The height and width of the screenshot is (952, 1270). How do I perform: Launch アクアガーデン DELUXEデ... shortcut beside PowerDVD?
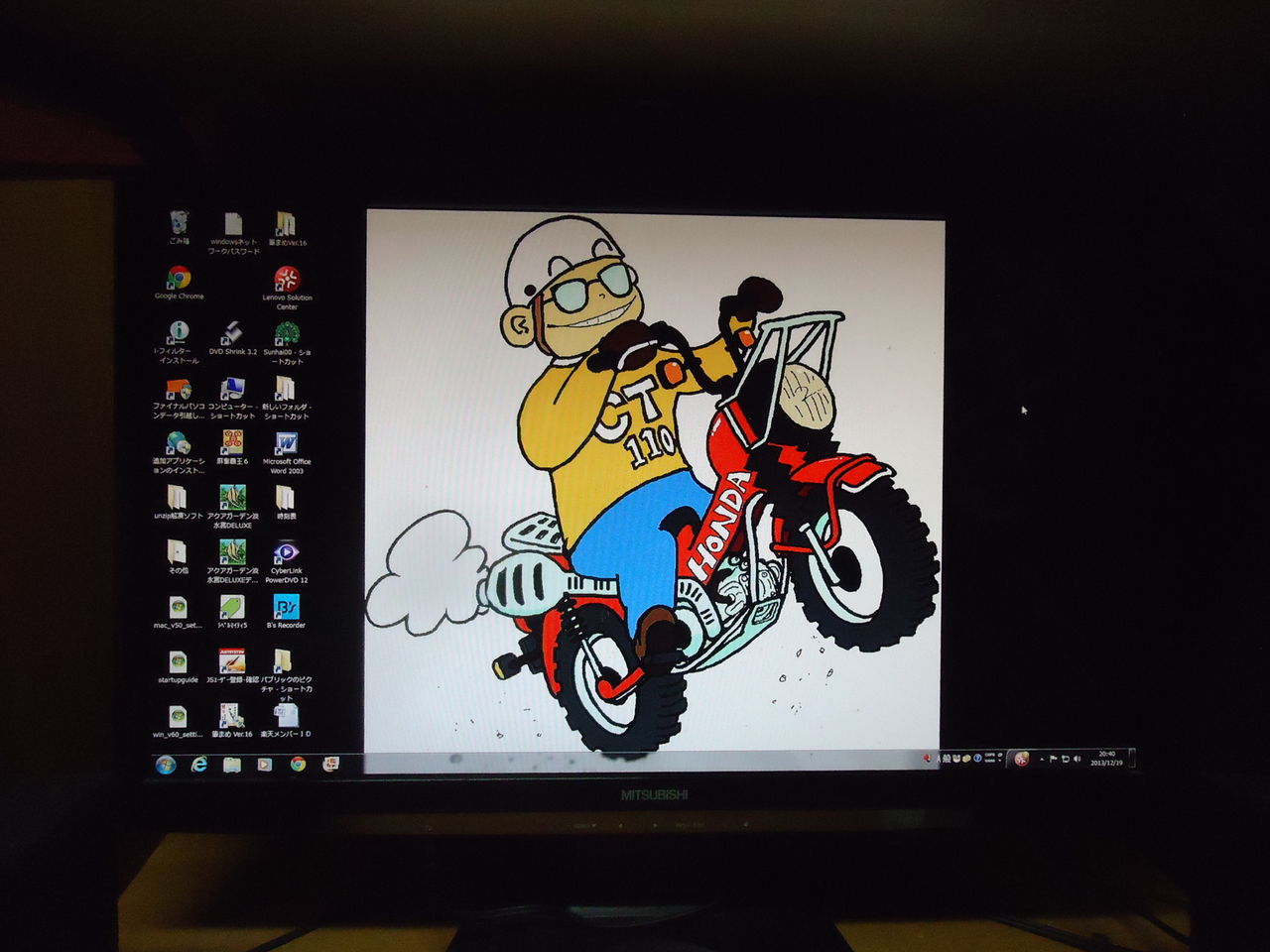coord(232,561)
